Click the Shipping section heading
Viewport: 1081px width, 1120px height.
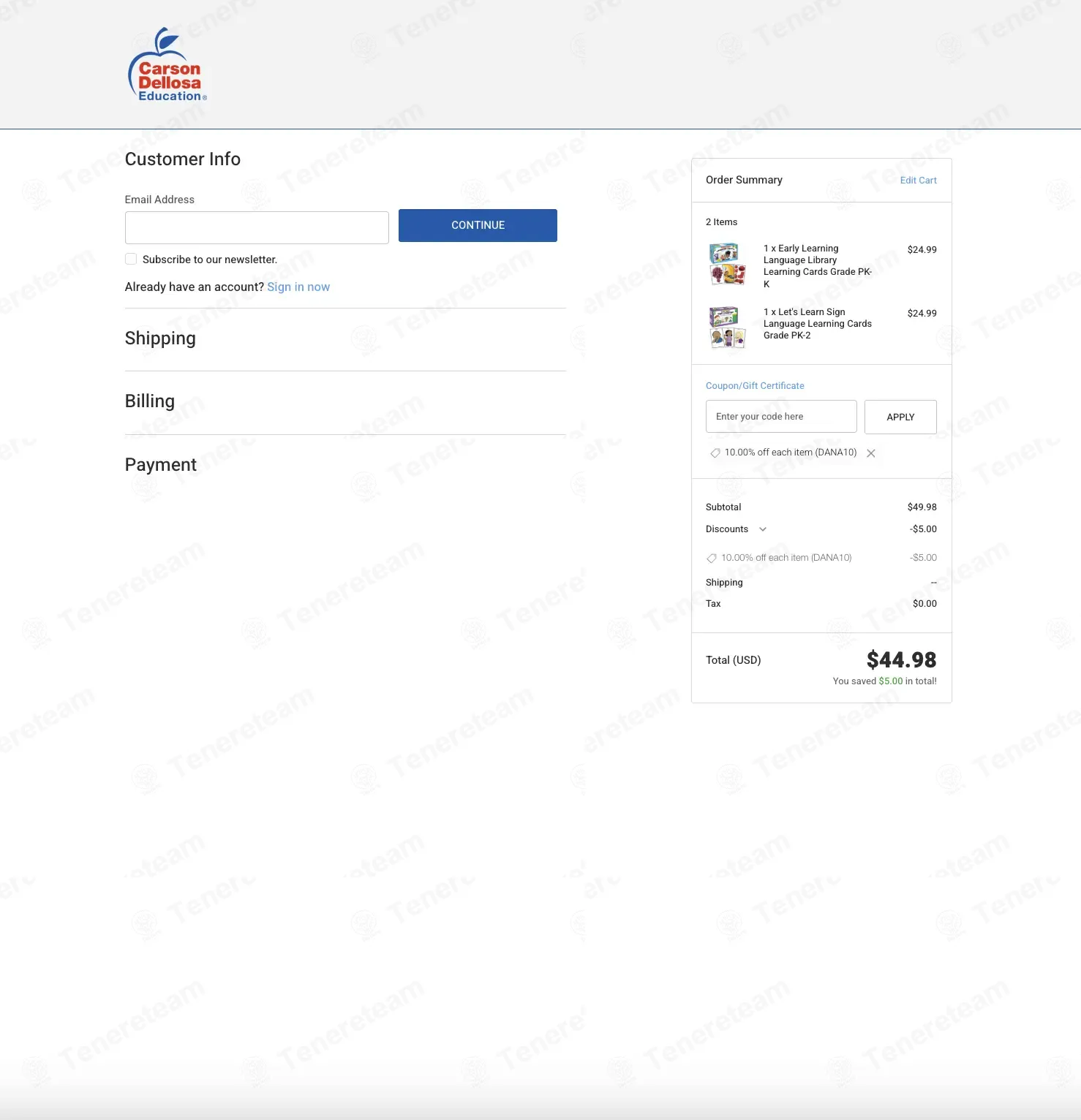pos(160,338)
